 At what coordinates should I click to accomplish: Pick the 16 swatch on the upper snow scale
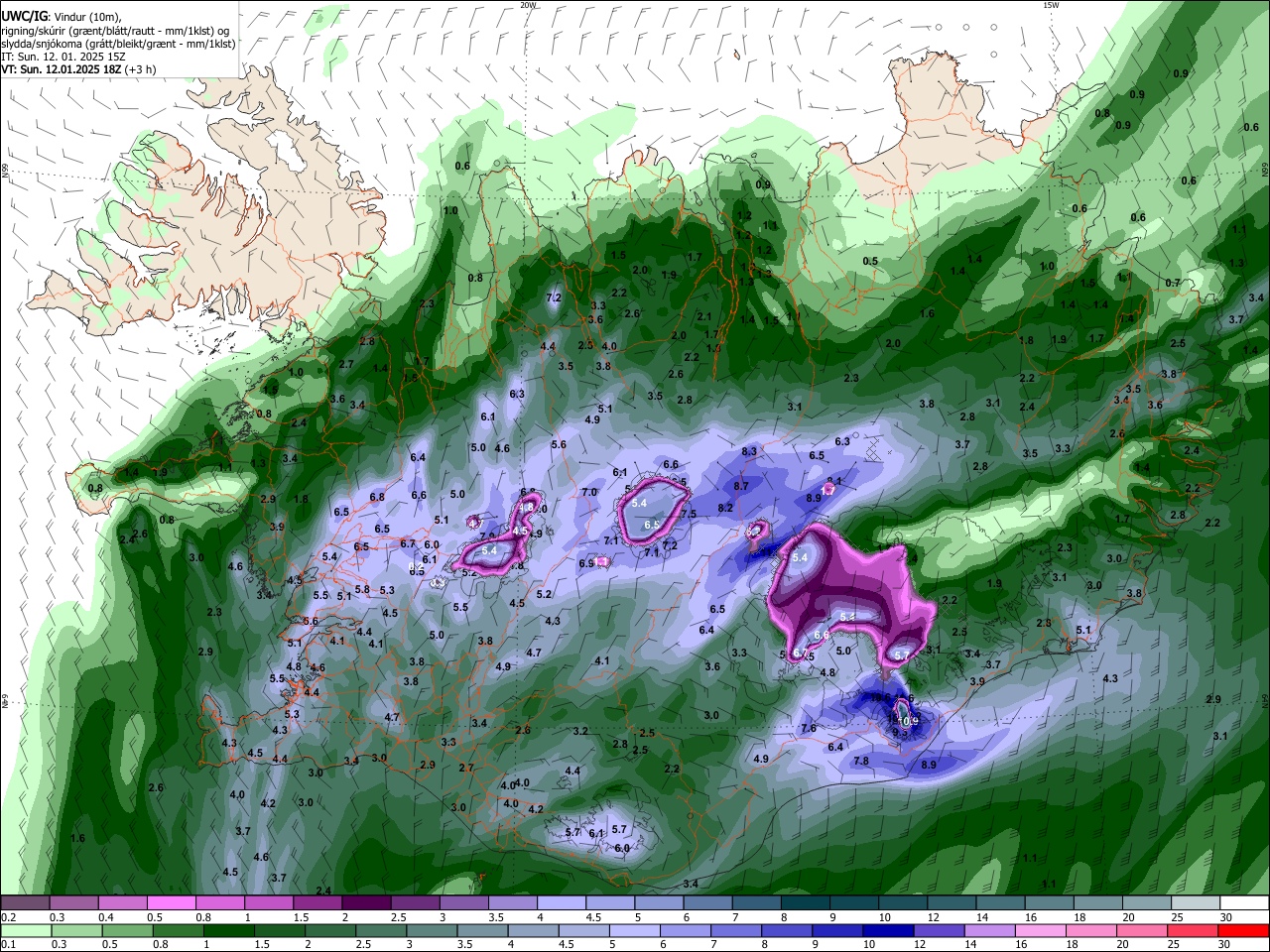pyautogui.click(x=1049, y=903)
